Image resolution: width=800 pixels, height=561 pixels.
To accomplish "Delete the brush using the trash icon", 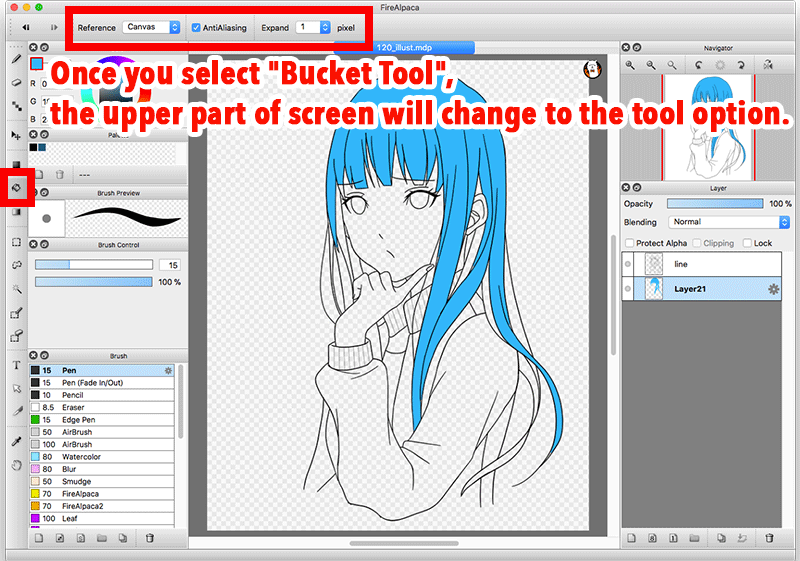I will pos(150,538).
